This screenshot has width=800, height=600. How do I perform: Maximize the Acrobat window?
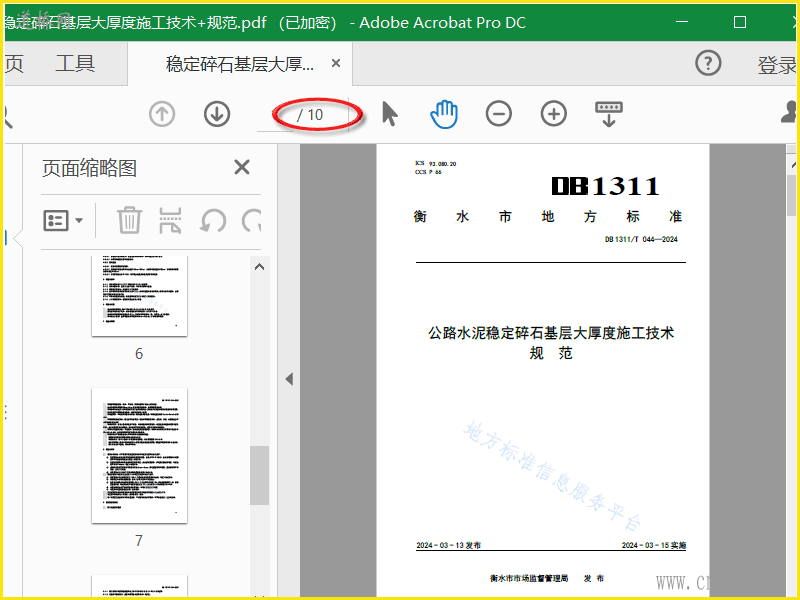tap(740, 22)
